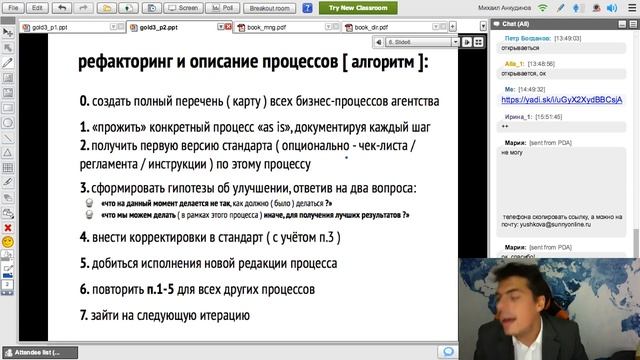Select the ellipse shape tool
This screenshot has height=360, width=640.
click(8, 123)
